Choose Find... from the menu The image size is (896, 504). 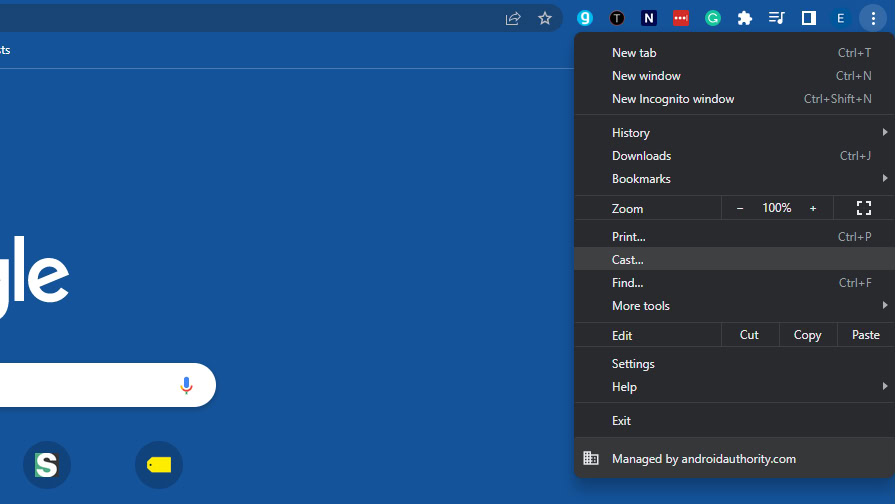point(734,283)
